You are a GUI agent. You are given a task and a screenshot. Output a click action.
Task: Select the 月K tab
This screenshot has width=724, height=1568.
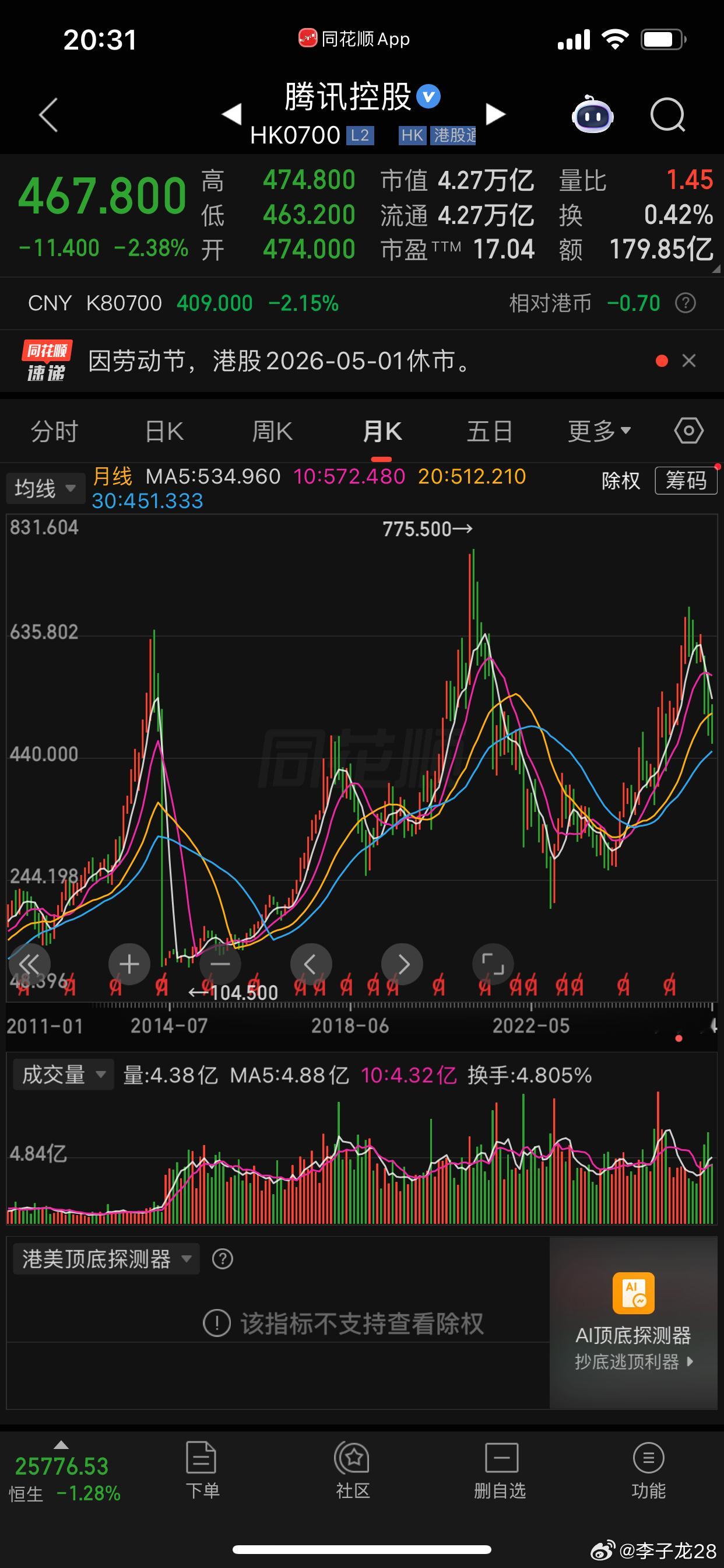[381, 432]
